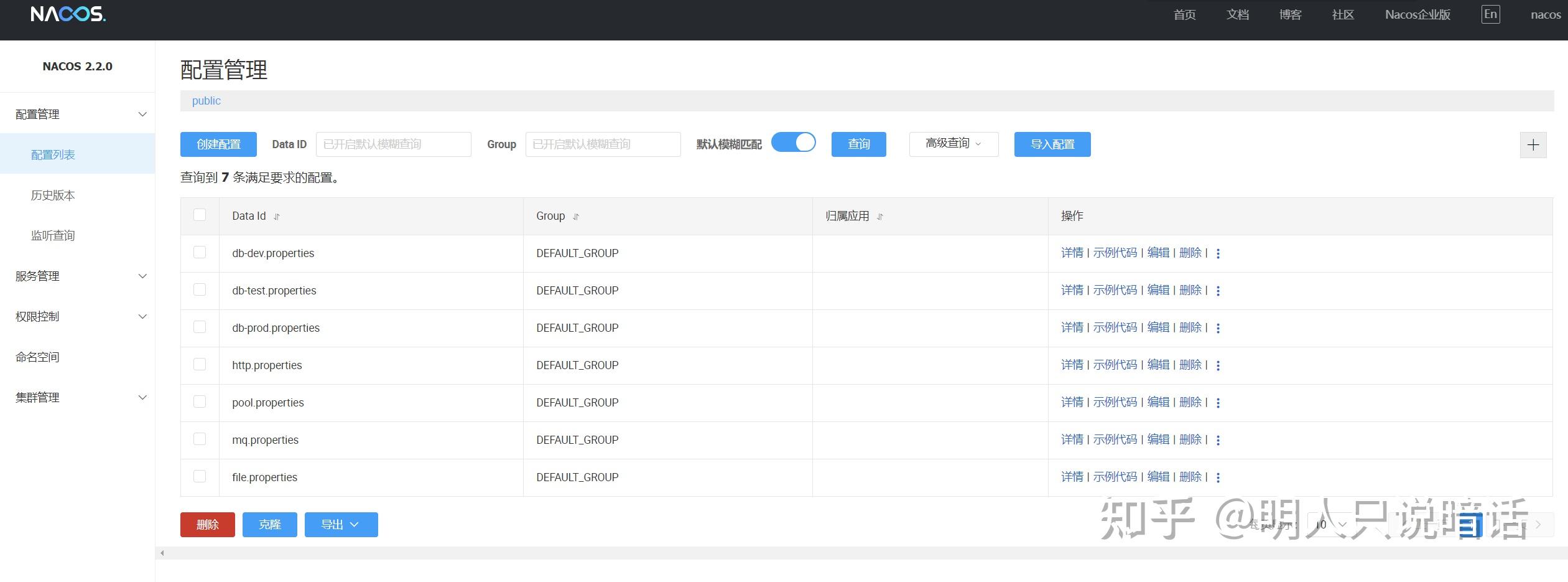Open the more-options dots for mq.properties
This screenshot has height=582, width=1568.
pyautogui.click(x=1218, y=439)
